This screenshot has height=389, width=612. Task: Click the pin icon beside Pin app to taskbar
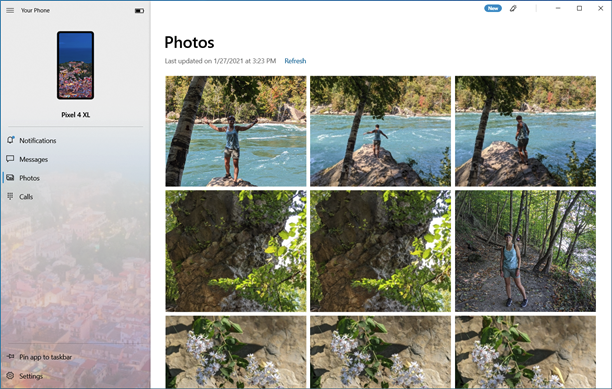click(x=11, y=357)
